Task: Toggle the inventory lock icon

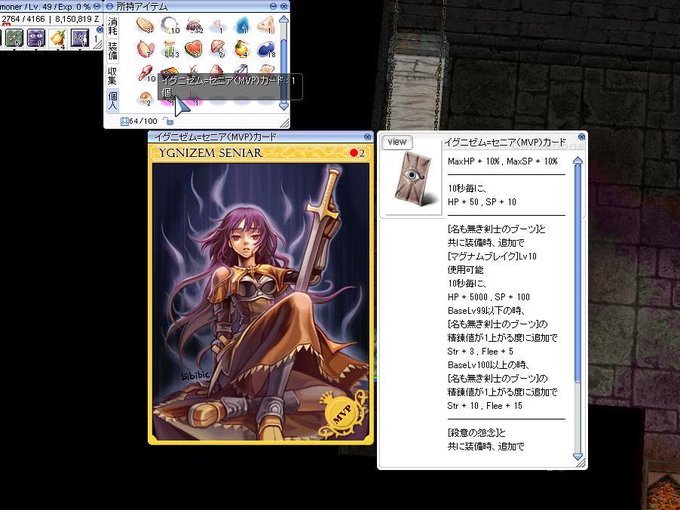Action: tap(167, 121)
